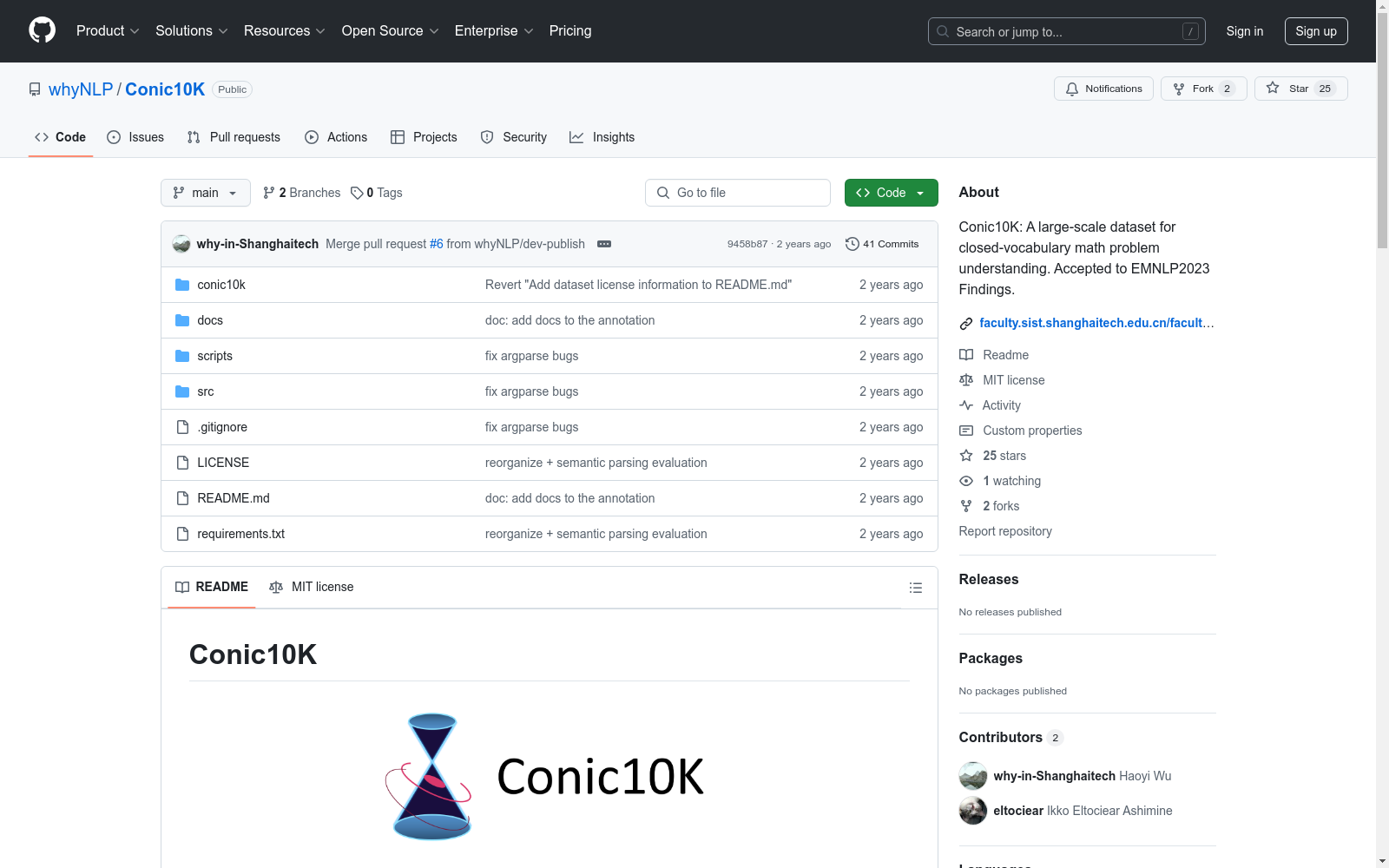The width and height of the screenshot is (1389, 868).
Task: Select the README tab in file panel
Action: 212,588
